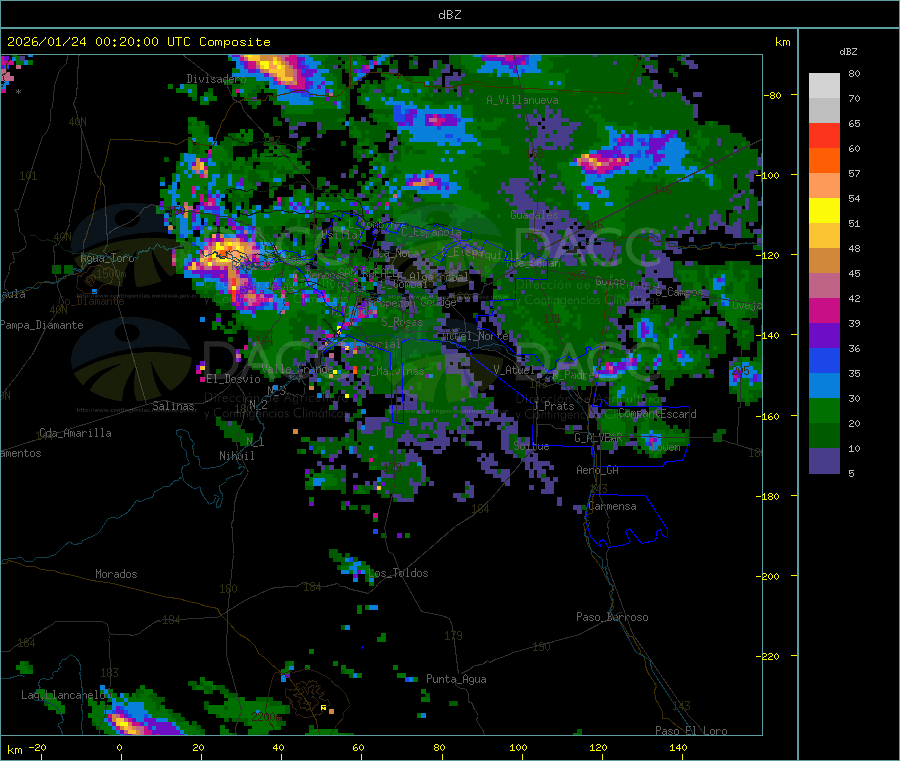Click the 140 tick on horizontal axis
The height and width of the screenshot is (761, 900).
coord(678,748)
